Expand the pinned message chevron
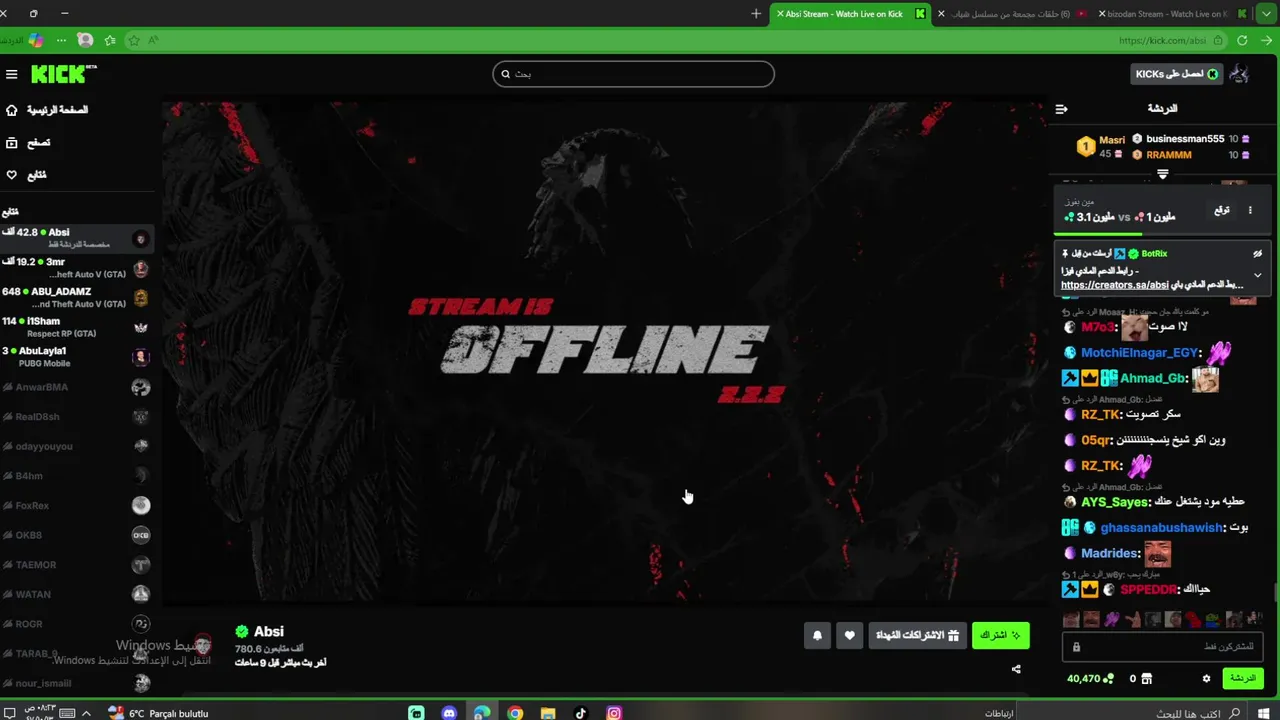Image resolution: width=1280 pixels, height=720 pixels. pyautogui.click(x=1258, y=276)
